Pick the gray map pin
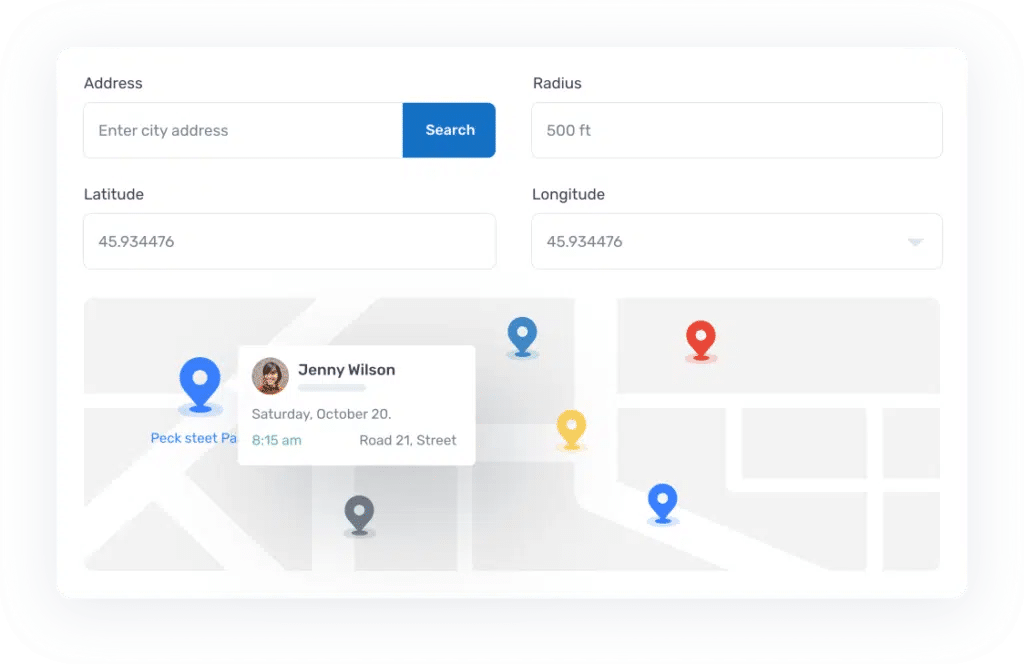Image resolution: width=1024 pixels, height=664 pixels. (359, 514)
